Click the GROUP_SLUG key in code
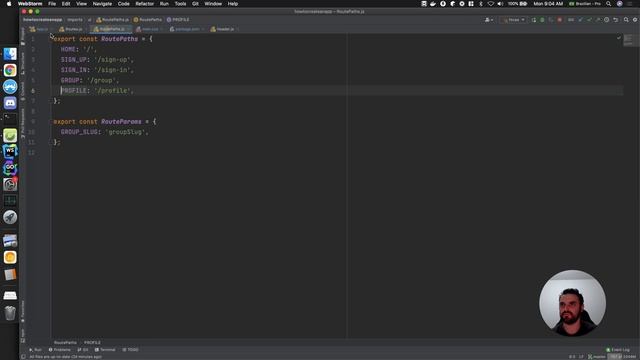The image size is (640, 360). tap(79, 132)
